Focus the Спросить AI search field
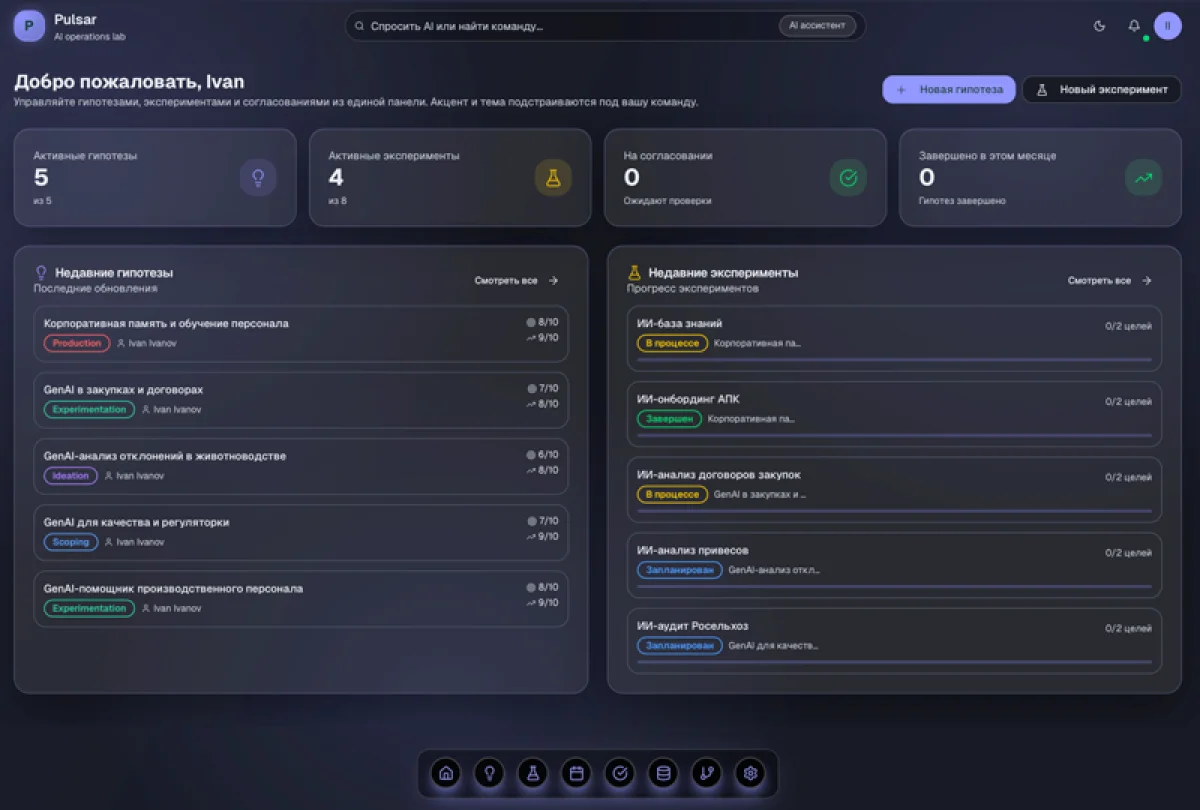The image size is (1200, 810). coord(605,26)
